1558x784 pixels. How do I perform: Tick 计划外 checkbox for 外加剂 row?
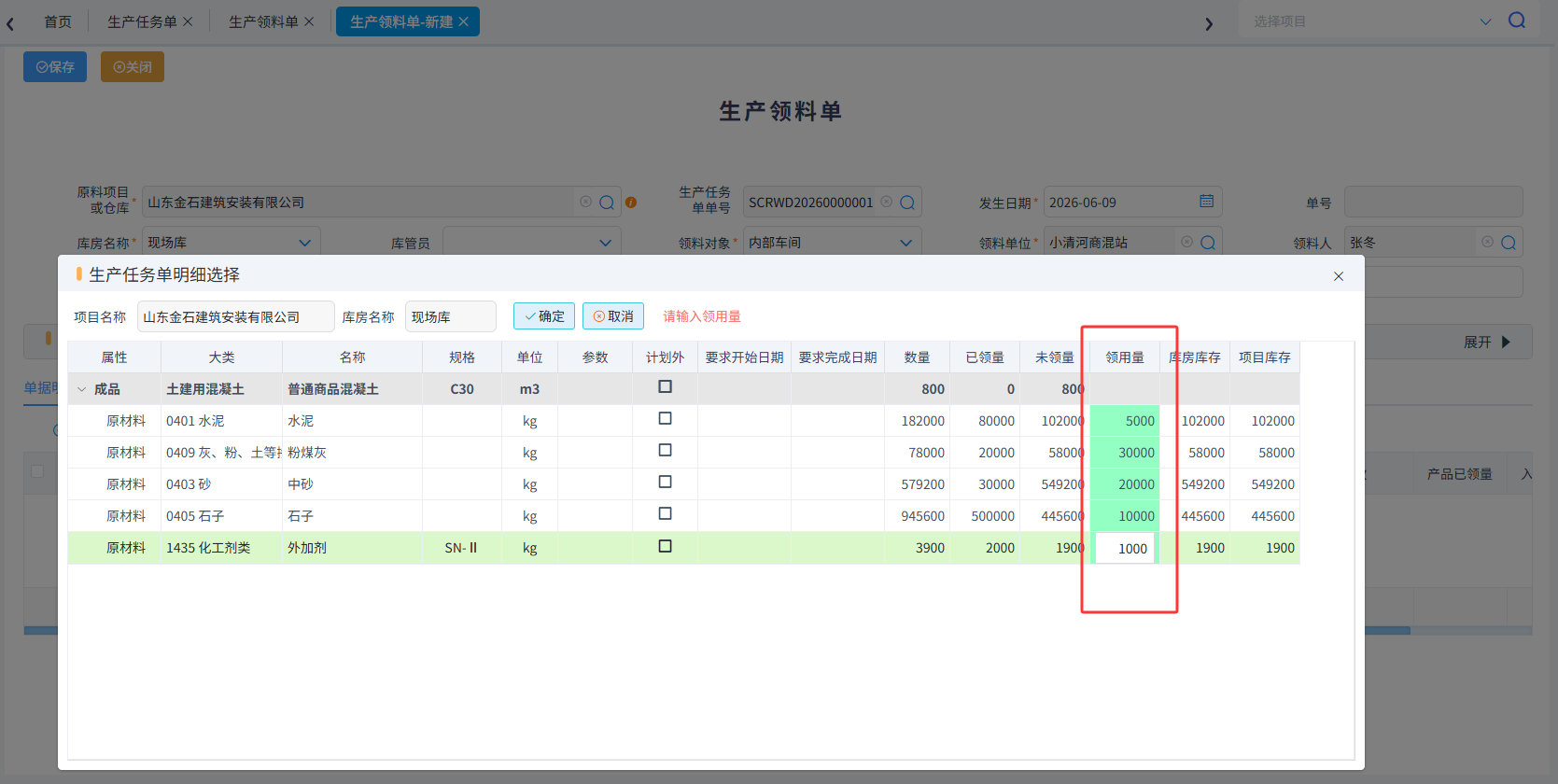(x=666, y=546)
